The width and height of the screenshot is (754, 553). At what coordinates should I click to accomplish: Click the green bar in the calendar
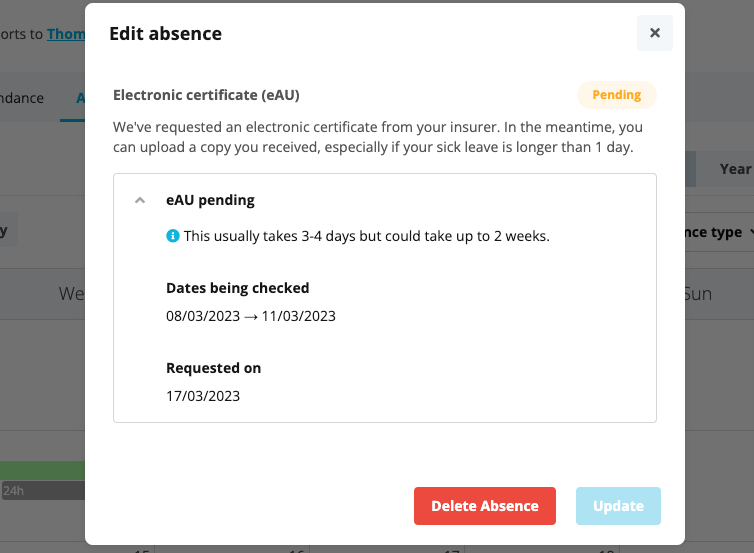pyautogui.click(x=42, y=470)
